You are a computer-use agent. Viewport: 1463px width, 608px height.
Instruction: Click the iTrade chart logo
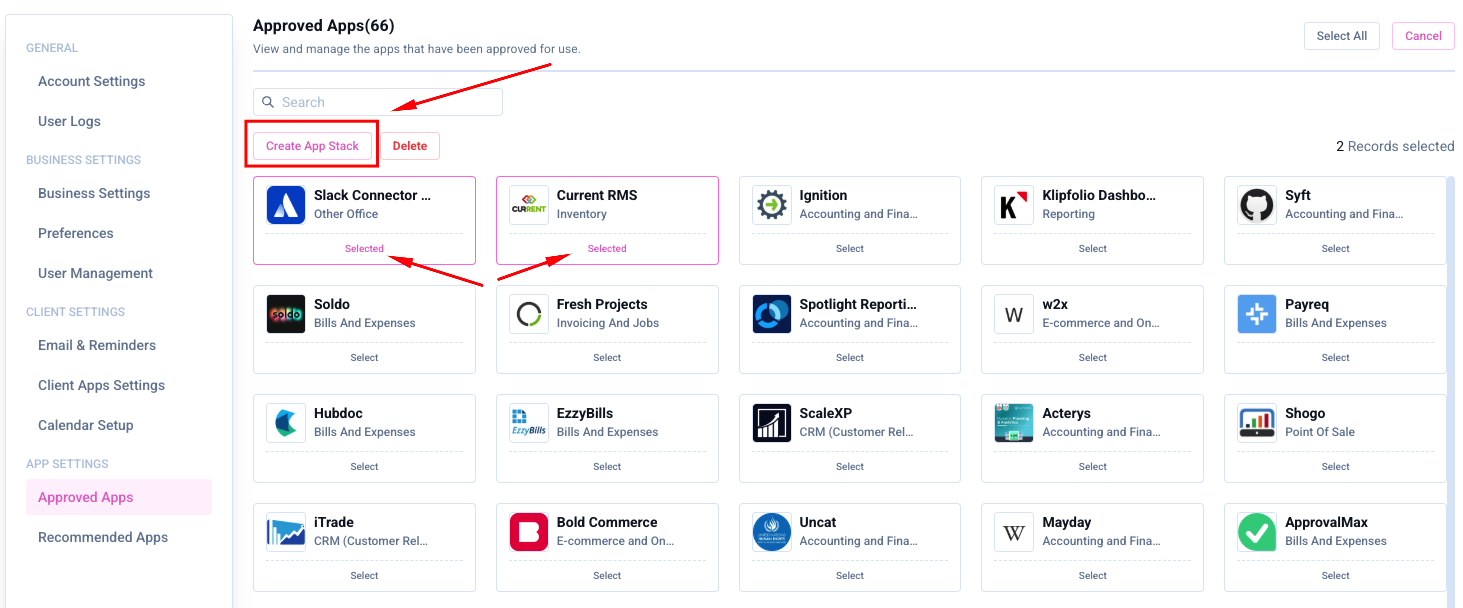(x=286, y=532)
